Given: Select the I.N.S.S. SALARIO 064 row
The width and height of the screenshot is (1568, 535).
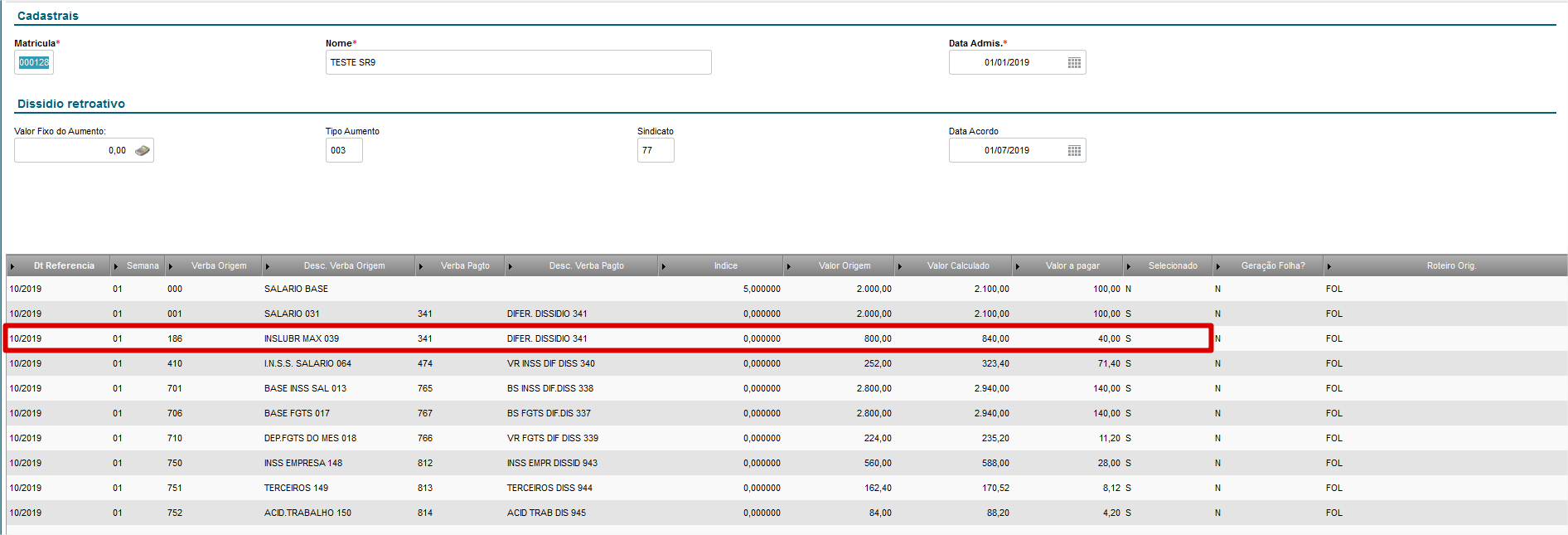Looking at the screenshot, I should pyautogui.click(x=786, y=363).
